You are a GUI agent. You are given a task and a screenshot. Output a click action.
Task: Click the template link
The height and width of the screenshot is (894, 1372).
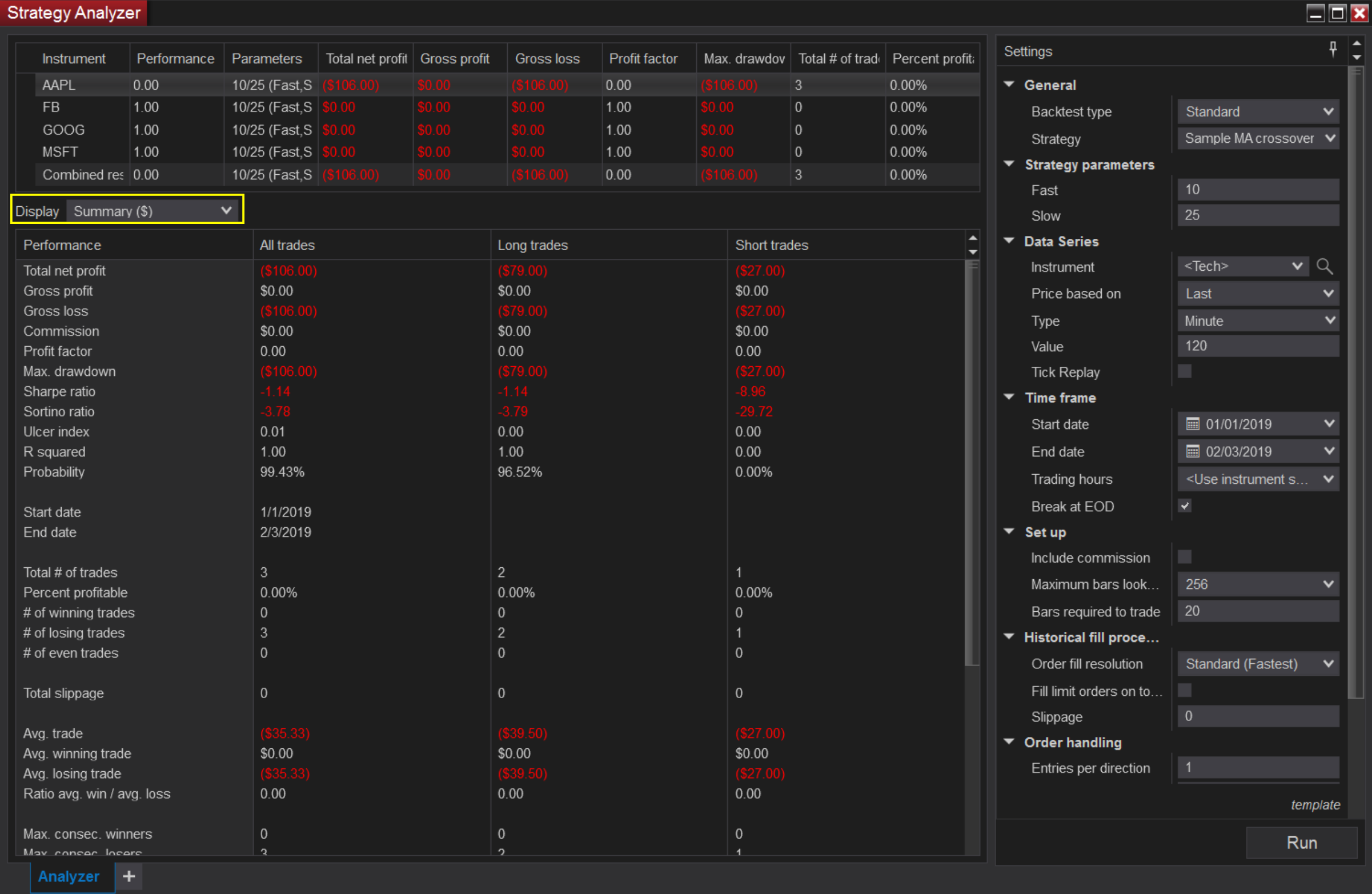point(1315,805)
